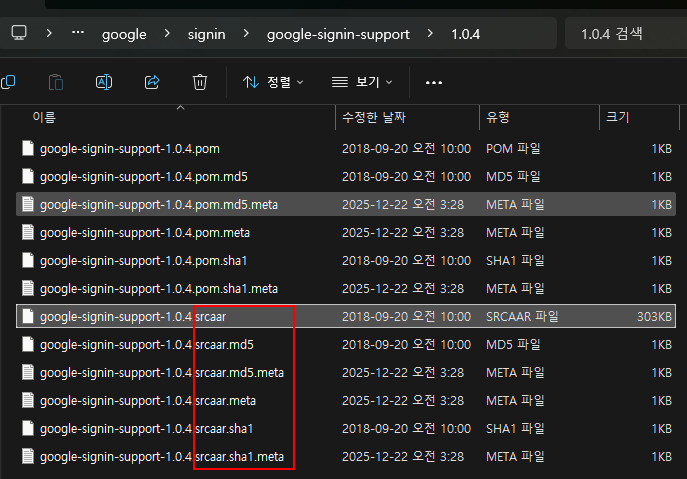The width and height of the screenshot is (687, 479).
Task: Expand the chevron after signin breadcrumb
Action: 246,33
